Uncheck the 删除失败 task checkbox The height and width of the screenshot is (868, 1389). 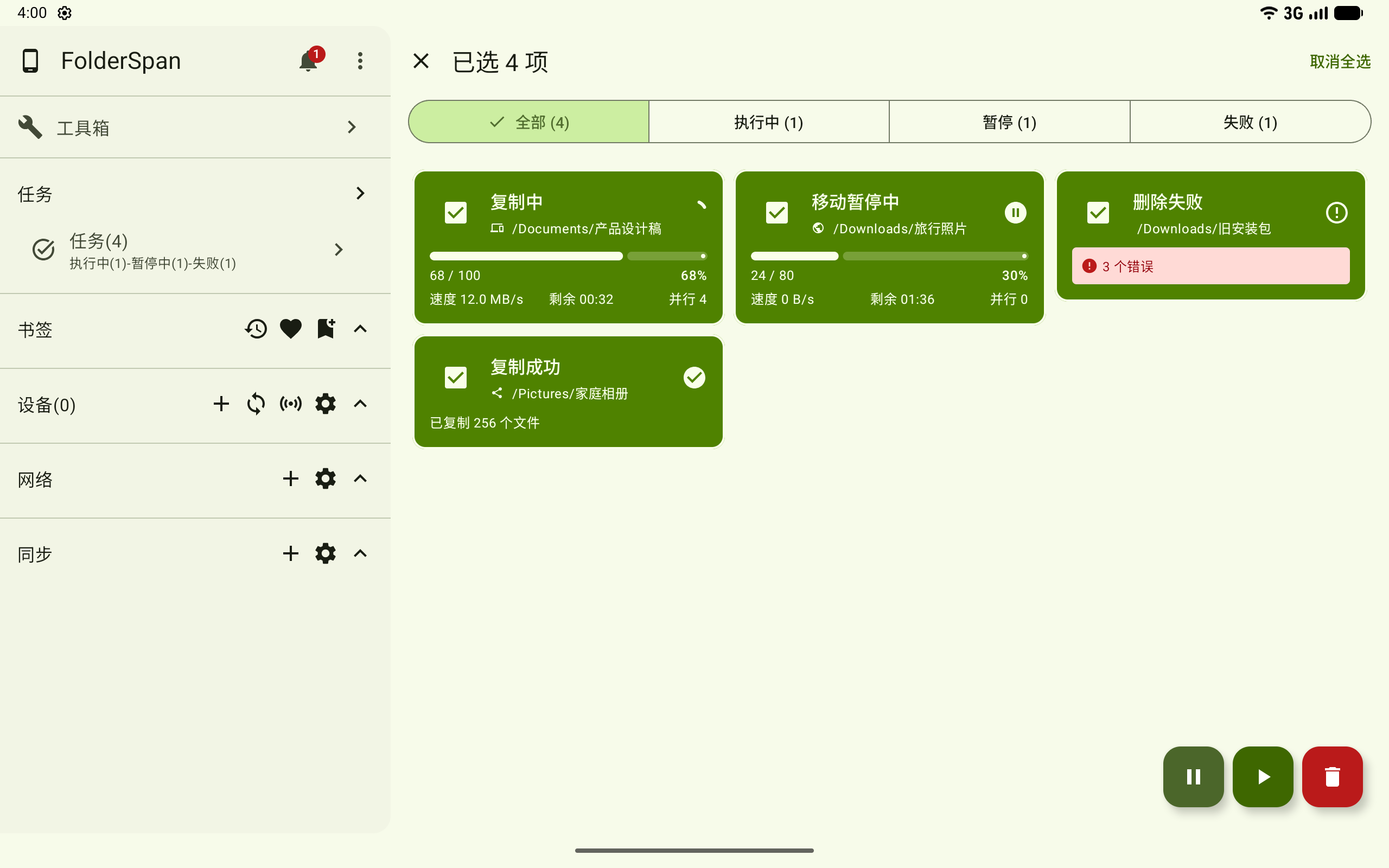point(1098,213)
